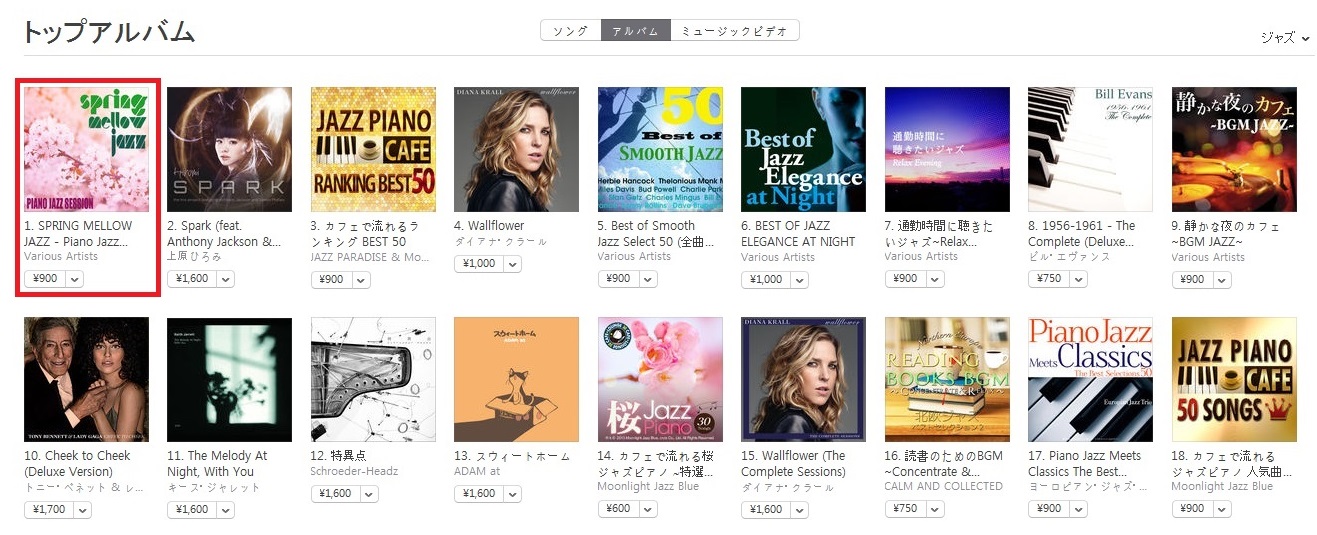Switch to the ミュージックビデオ tab

tap(734, 31)
